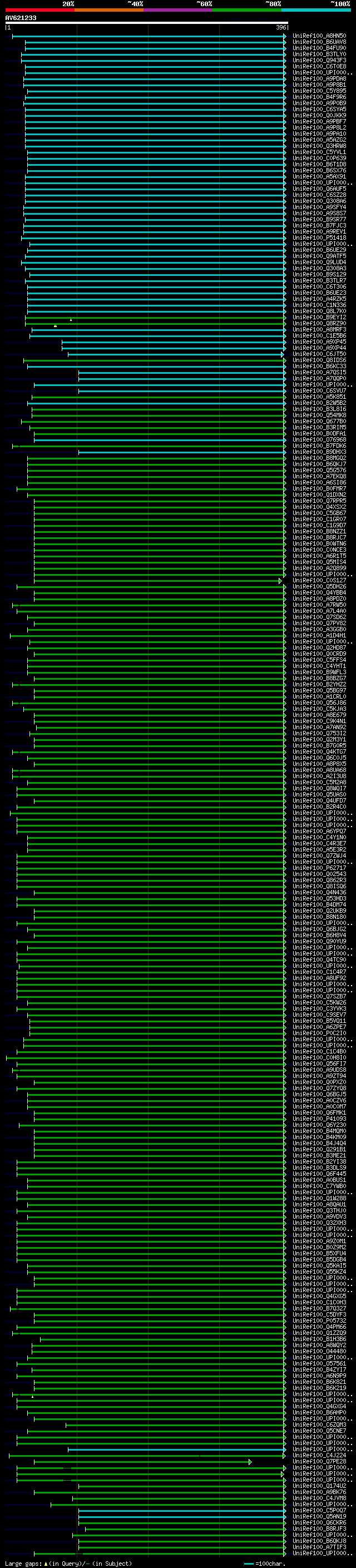Click the purple ~60% identity legend segment
The width and height of the screenshot is (356, 1568).
click(179, 10)
